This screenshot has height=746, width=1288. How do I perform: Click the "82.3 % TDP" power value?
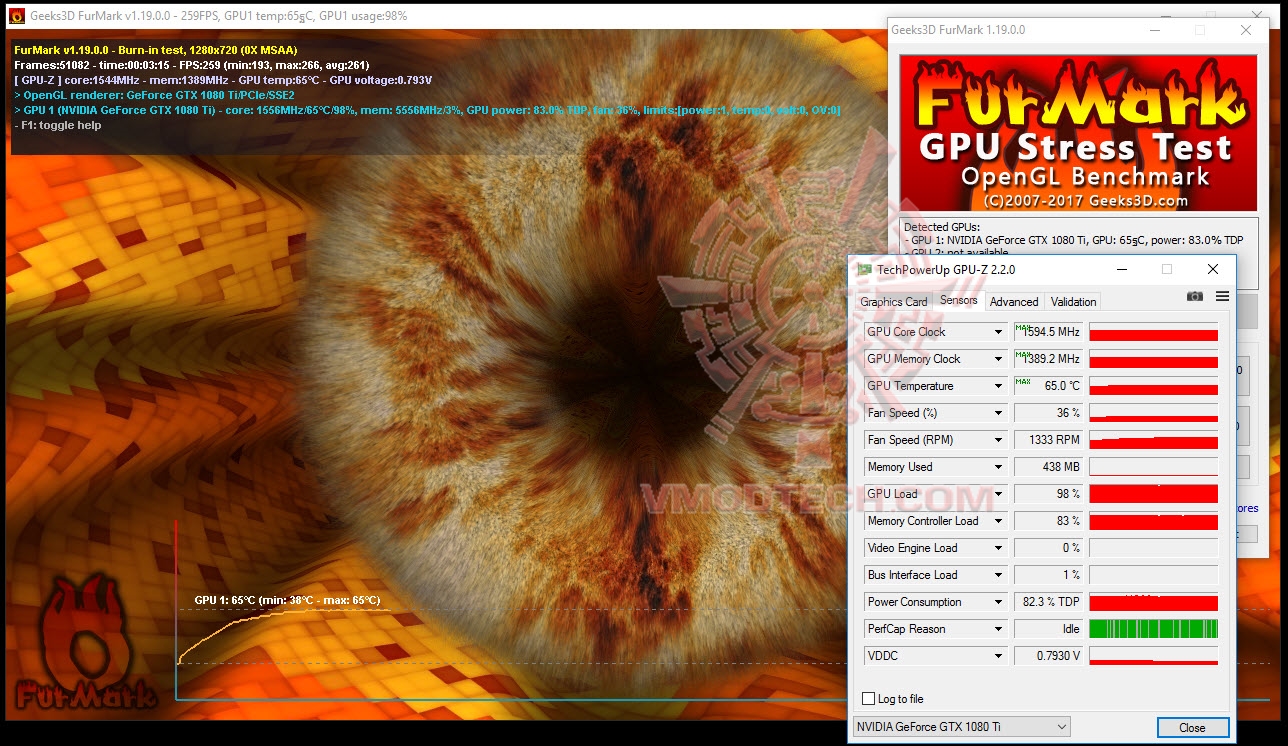pyautogui.click(x=1048, y=602)
